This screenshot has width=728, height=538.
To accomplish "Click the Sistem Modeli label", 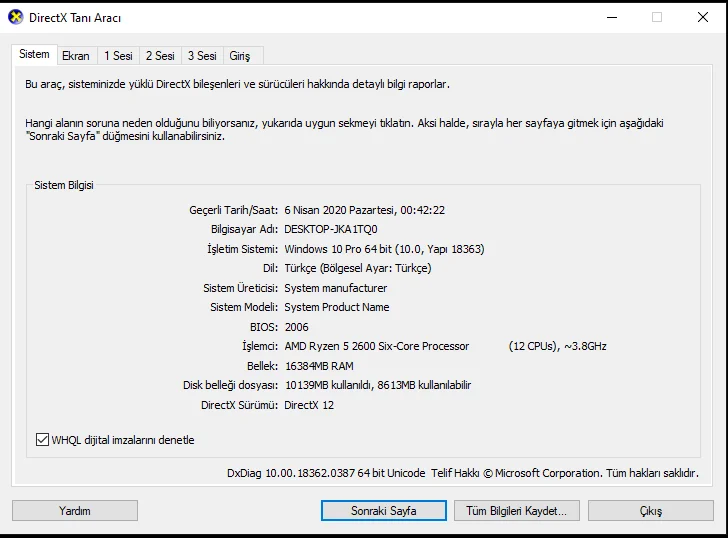I will (x=244, y=307).
